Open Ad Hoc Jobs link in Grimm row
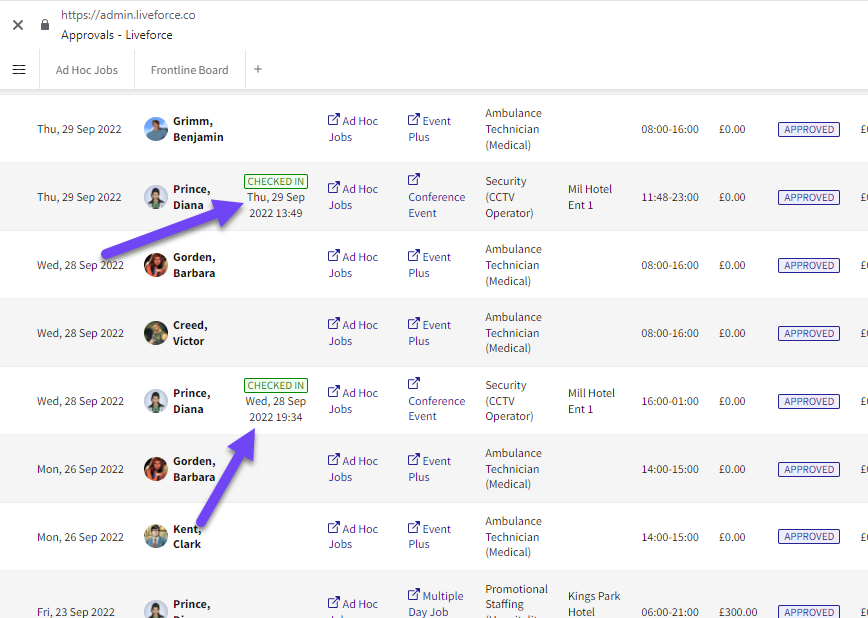The height and width of the screenshot is (618, 868). click(x=353, y=129)
